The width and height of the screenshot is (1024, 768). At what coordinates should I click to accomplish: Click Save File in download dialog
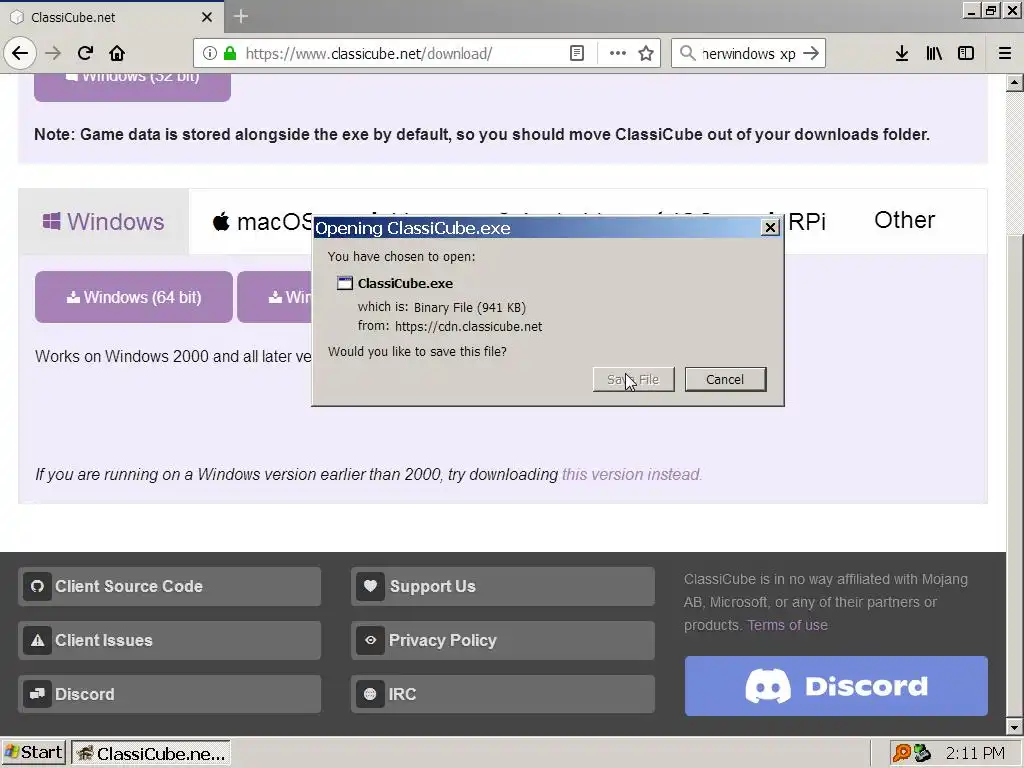pyautogui.click(x=633, y=379)
